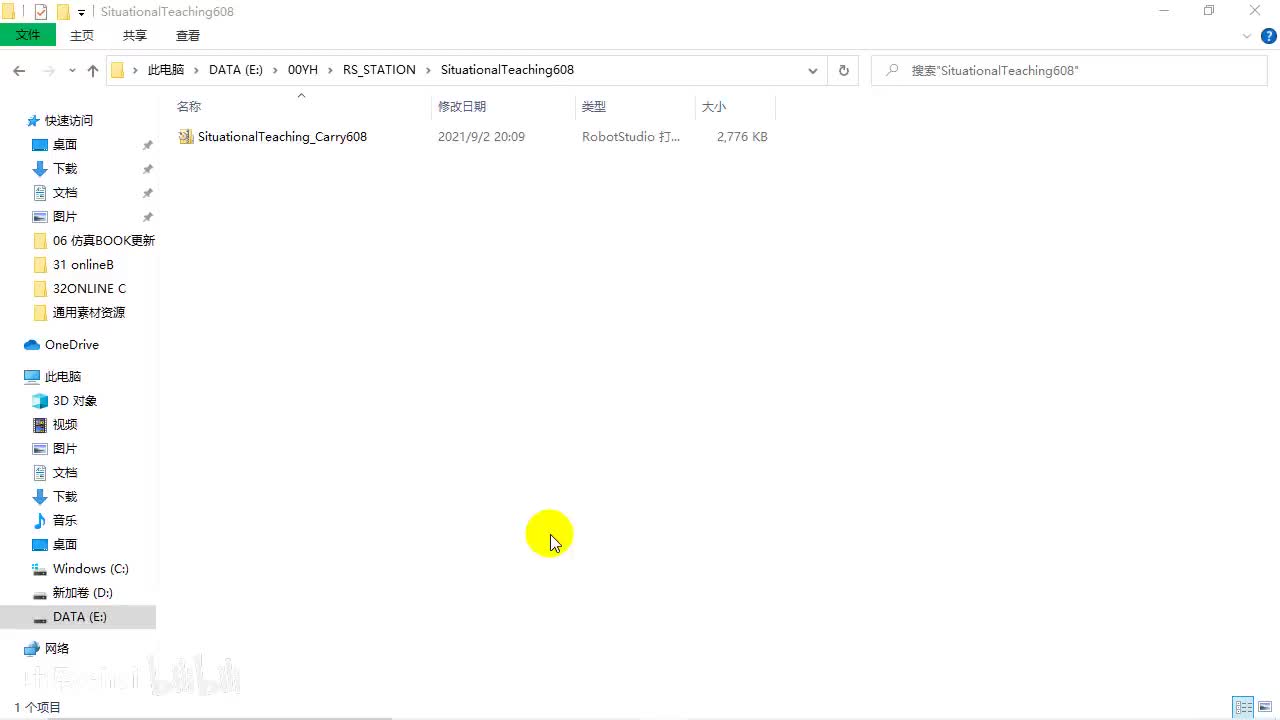Screen dimensions: 1280x720
Task: Click the folder icon in the address bar
Action: (x=117, y=70)
